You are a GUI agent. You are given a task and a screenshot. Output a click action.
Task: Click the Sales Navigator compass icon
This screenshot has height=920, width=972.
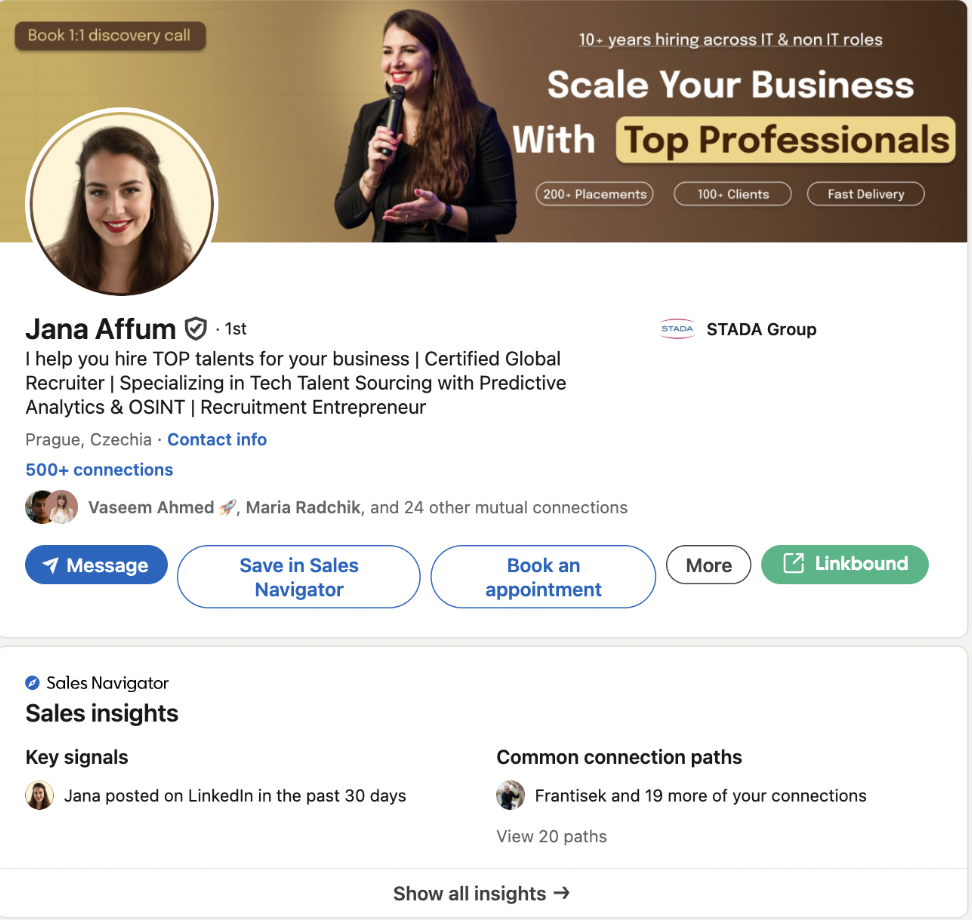33,683
